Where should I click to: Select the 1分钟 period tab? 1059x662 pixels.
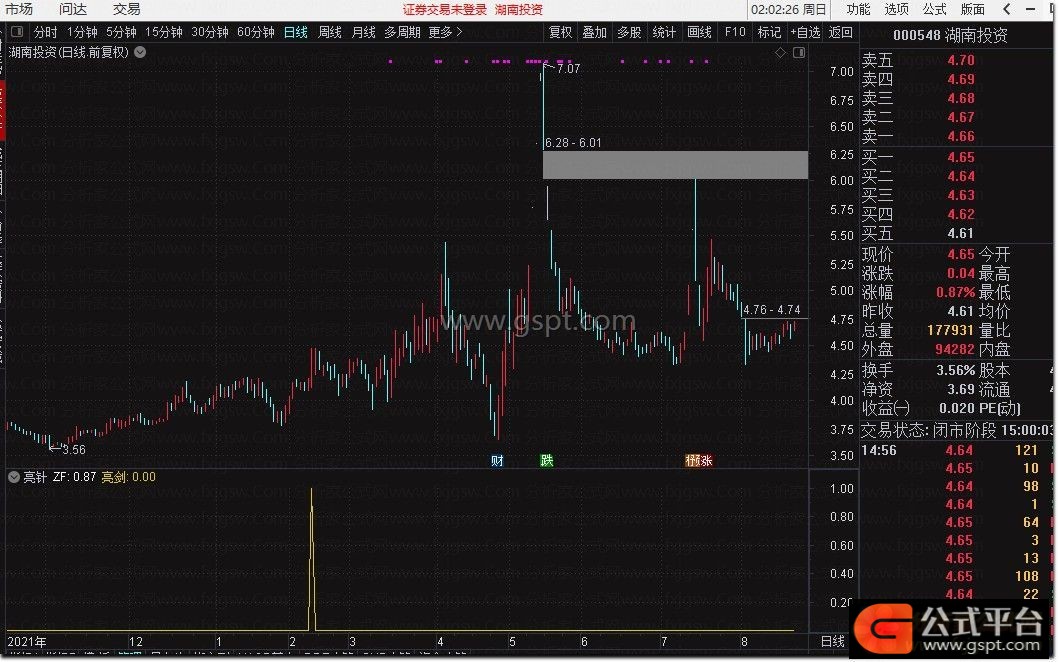tap(82, 32)
